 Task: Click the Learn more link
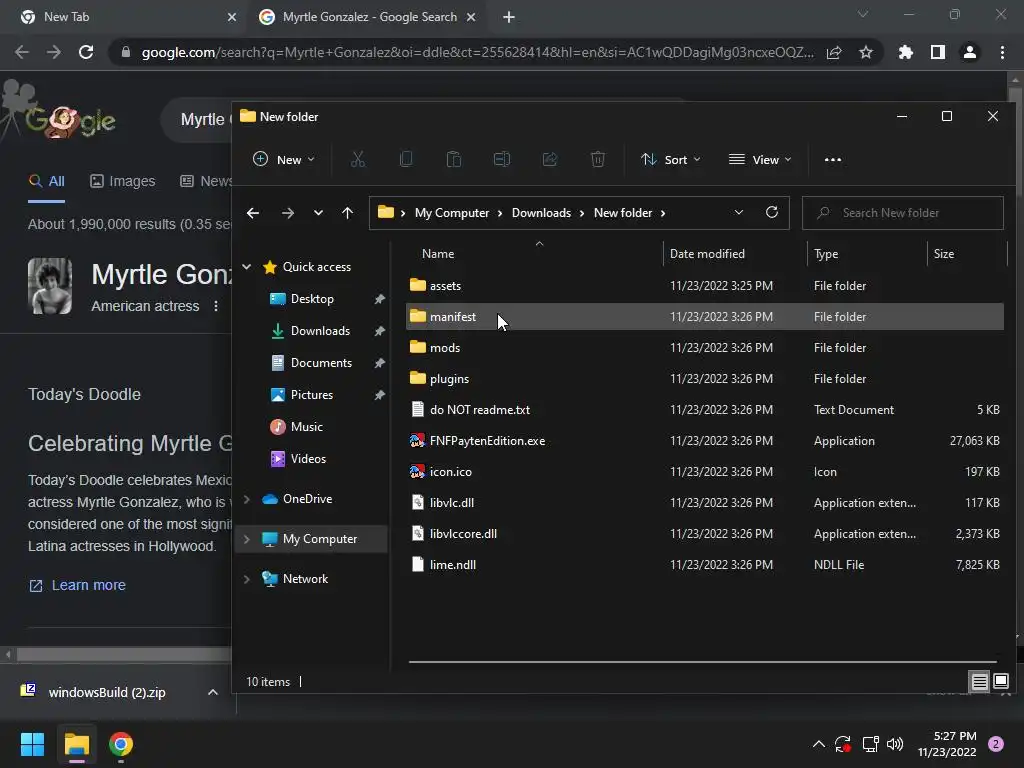click(78, 585)
